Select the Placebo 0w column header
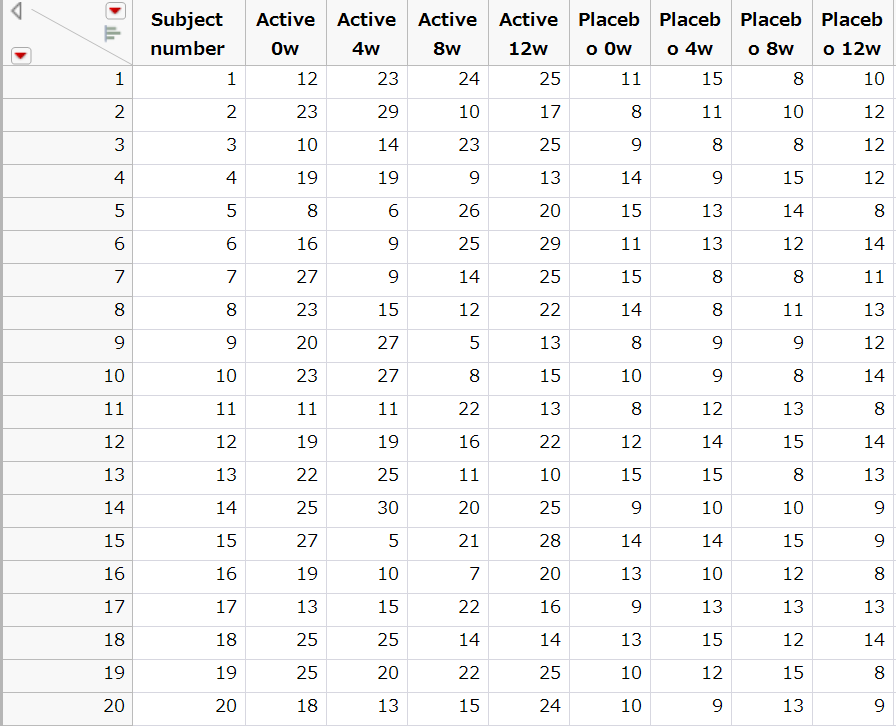 [x=608, y=32]
